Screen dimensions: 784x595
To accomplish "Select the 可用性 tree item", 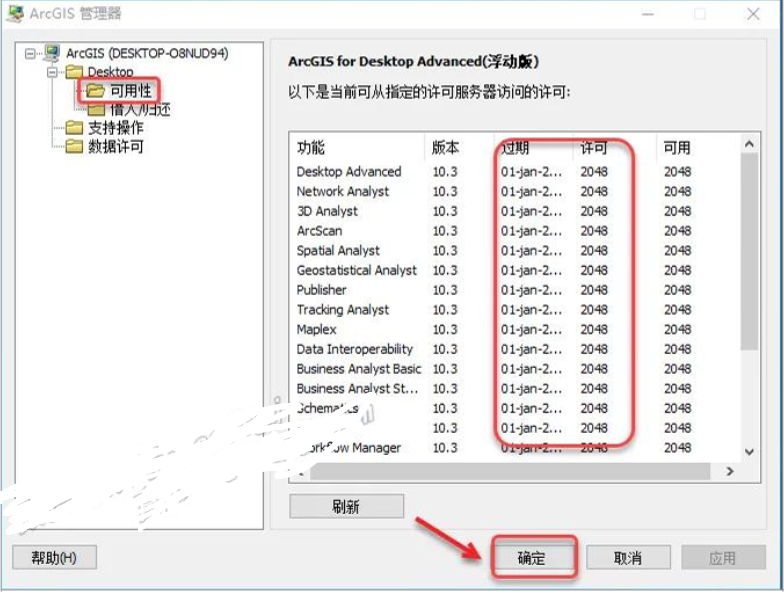I will pos(131,91).
